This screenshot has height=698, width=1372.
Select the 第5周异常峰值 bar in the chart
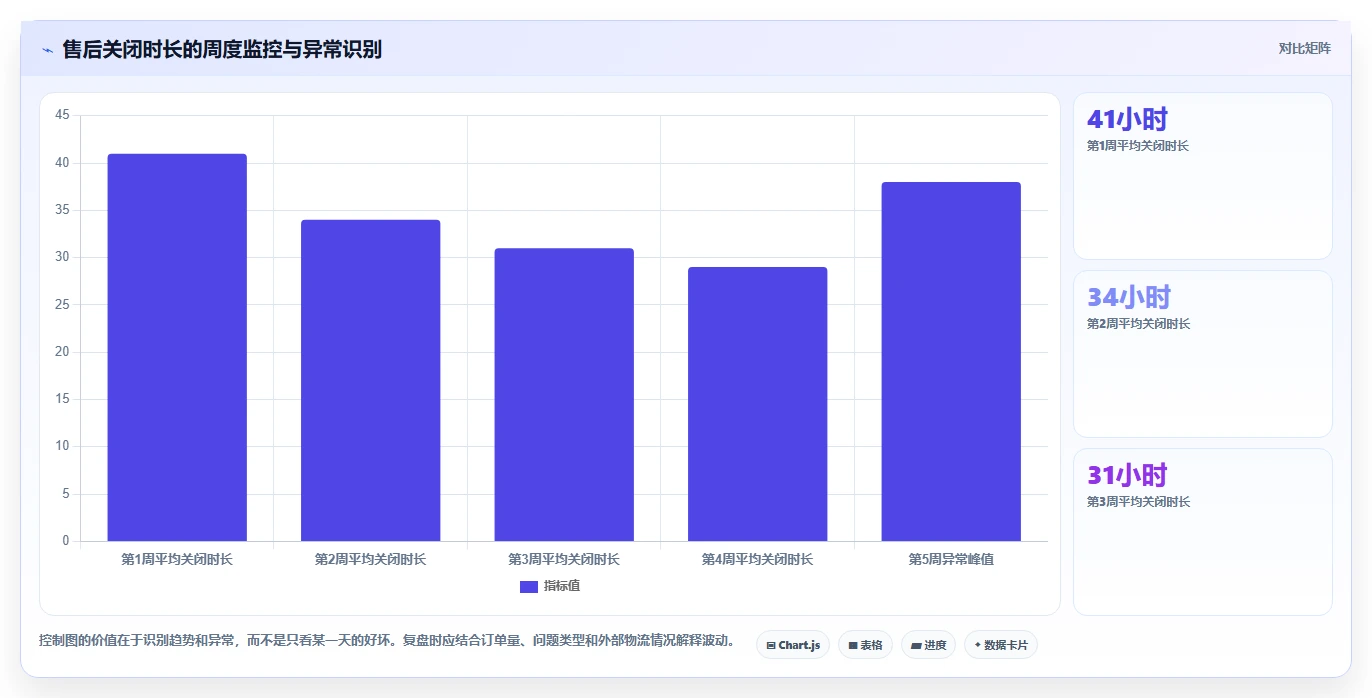tap(951, 362)
